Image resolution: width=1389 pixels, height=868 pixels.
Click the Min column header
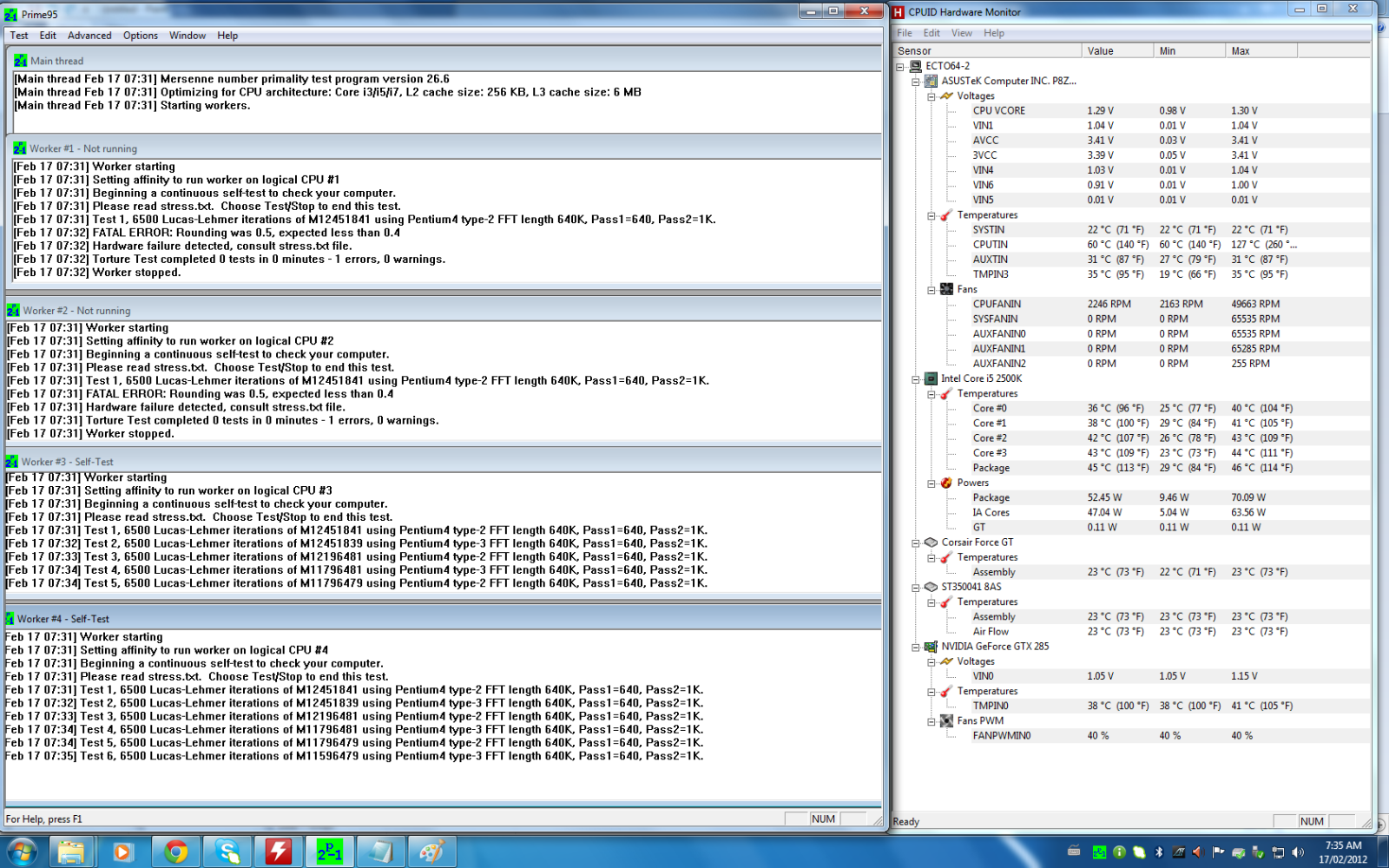1190,50
